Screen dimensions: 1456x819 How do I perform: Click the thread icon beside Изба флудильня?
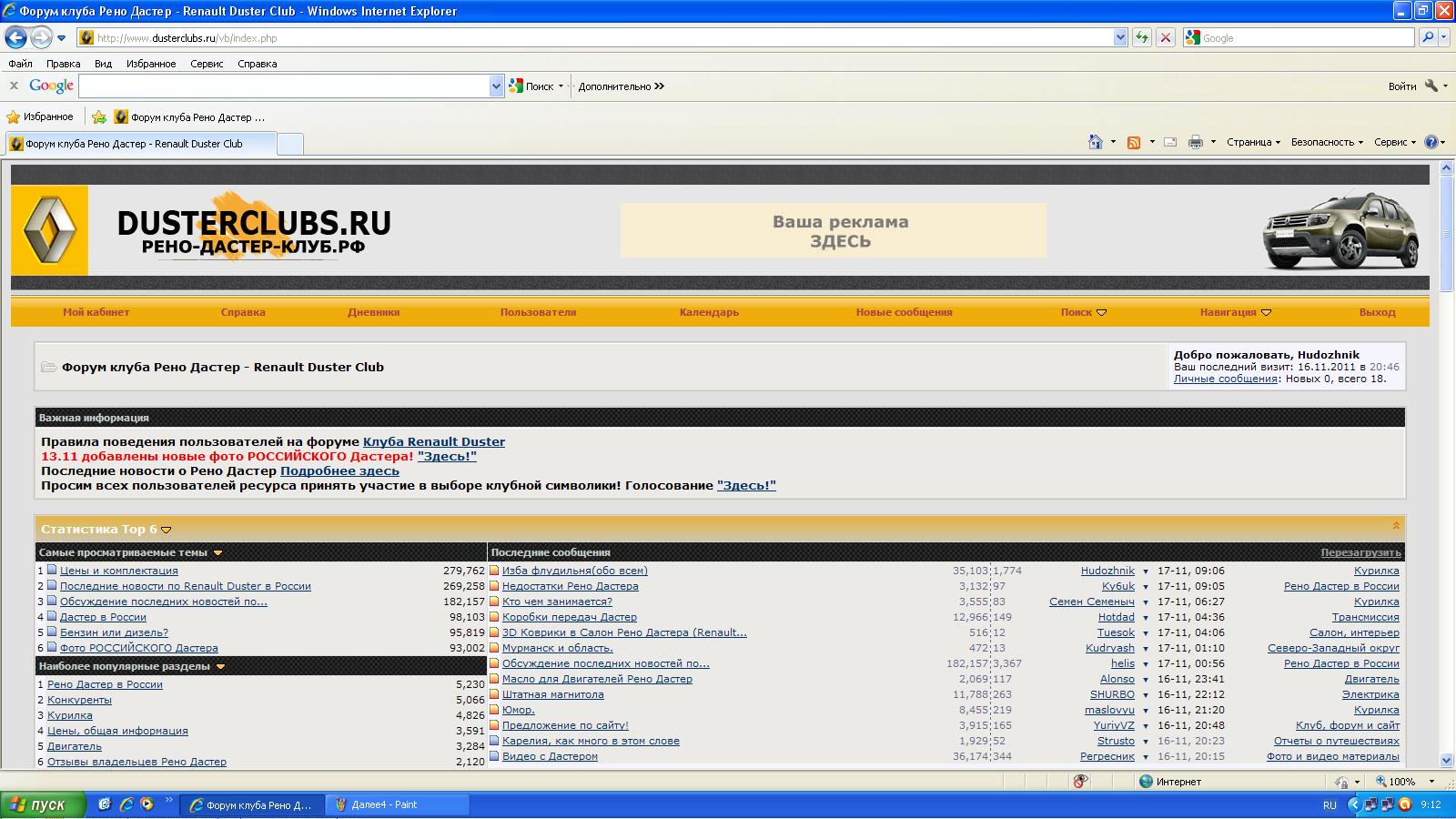coord(494,571)
